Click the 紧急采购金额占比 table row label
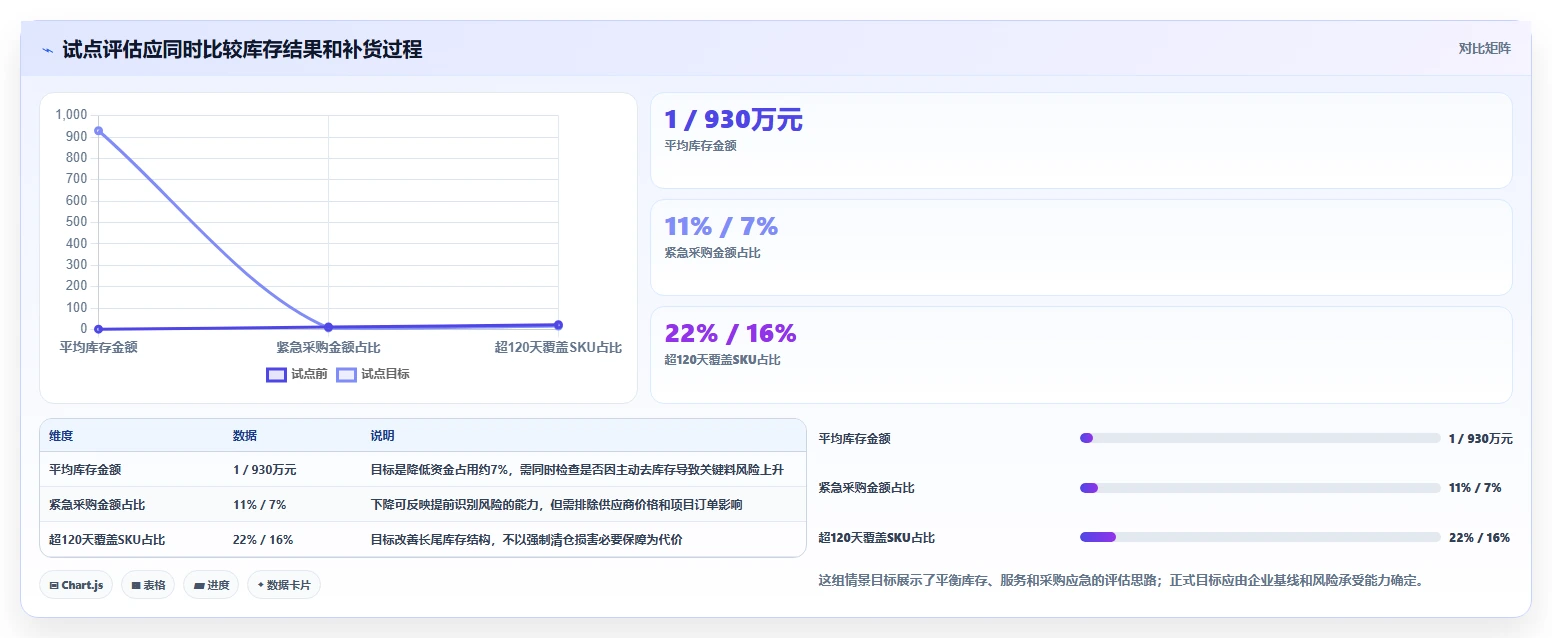Image resolution: width=1552 pixels, height=638 pixels. click(x=97, y=504)
